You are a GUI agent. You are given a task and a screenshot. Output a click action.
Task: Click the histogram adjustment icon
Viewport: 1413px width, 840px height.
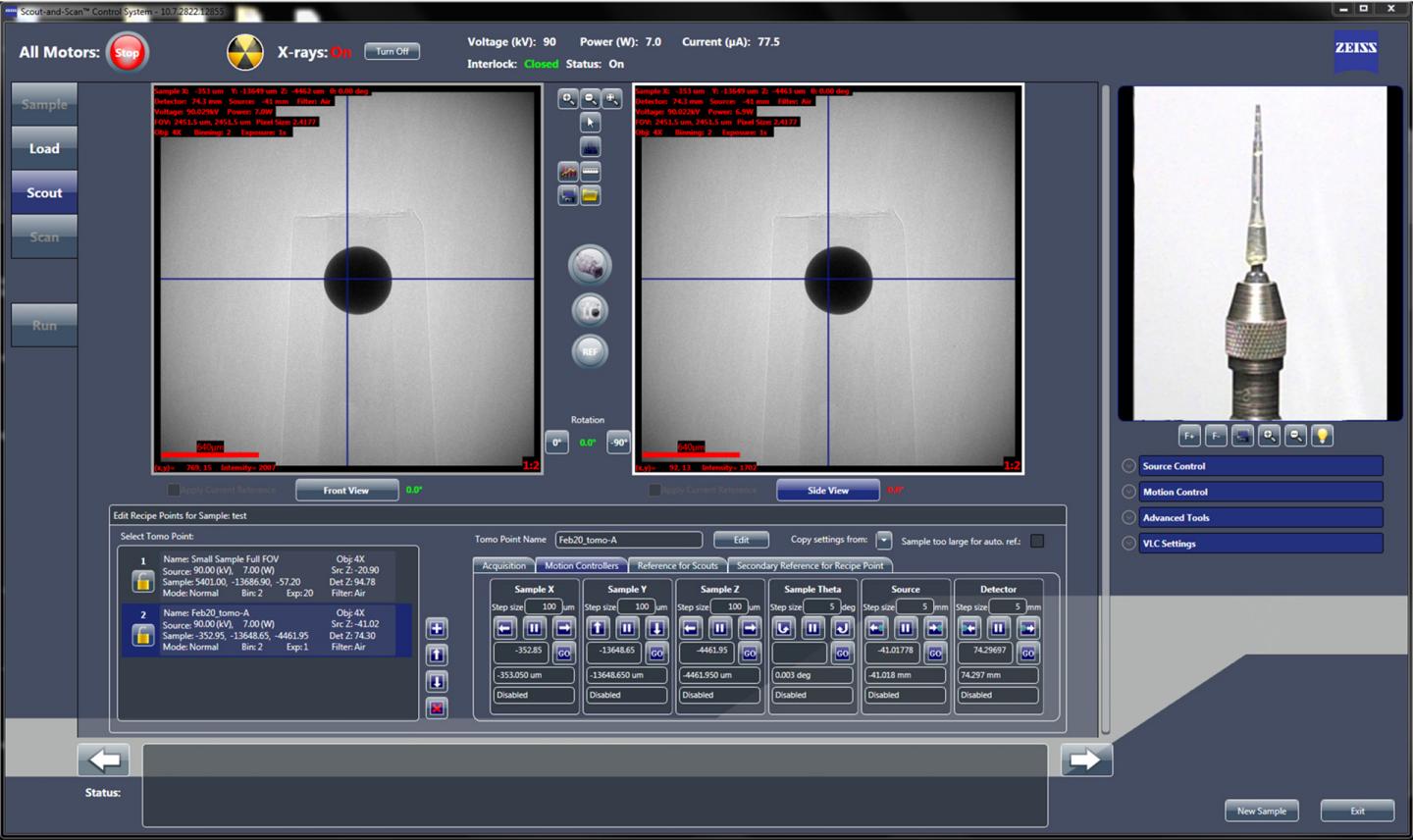pos(590,147)
